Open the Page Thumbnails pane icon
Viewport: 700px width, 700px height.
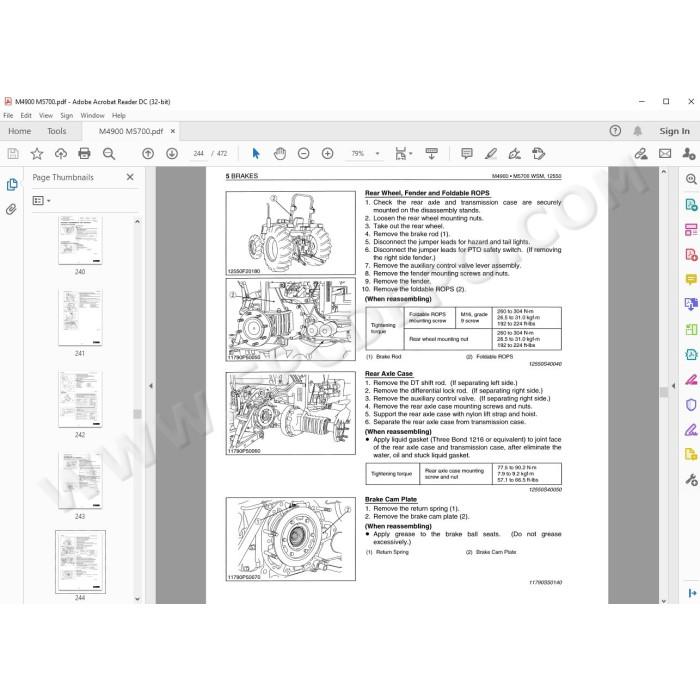click(x=12, y=184)
